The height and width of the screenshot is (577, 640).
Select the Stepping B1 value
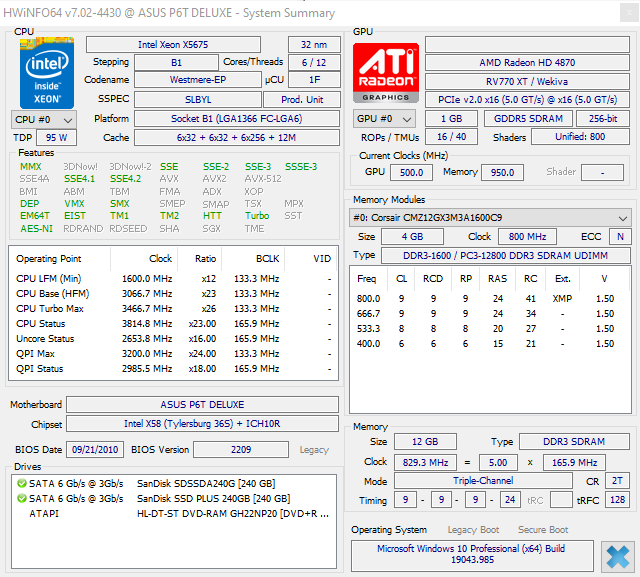176,62
